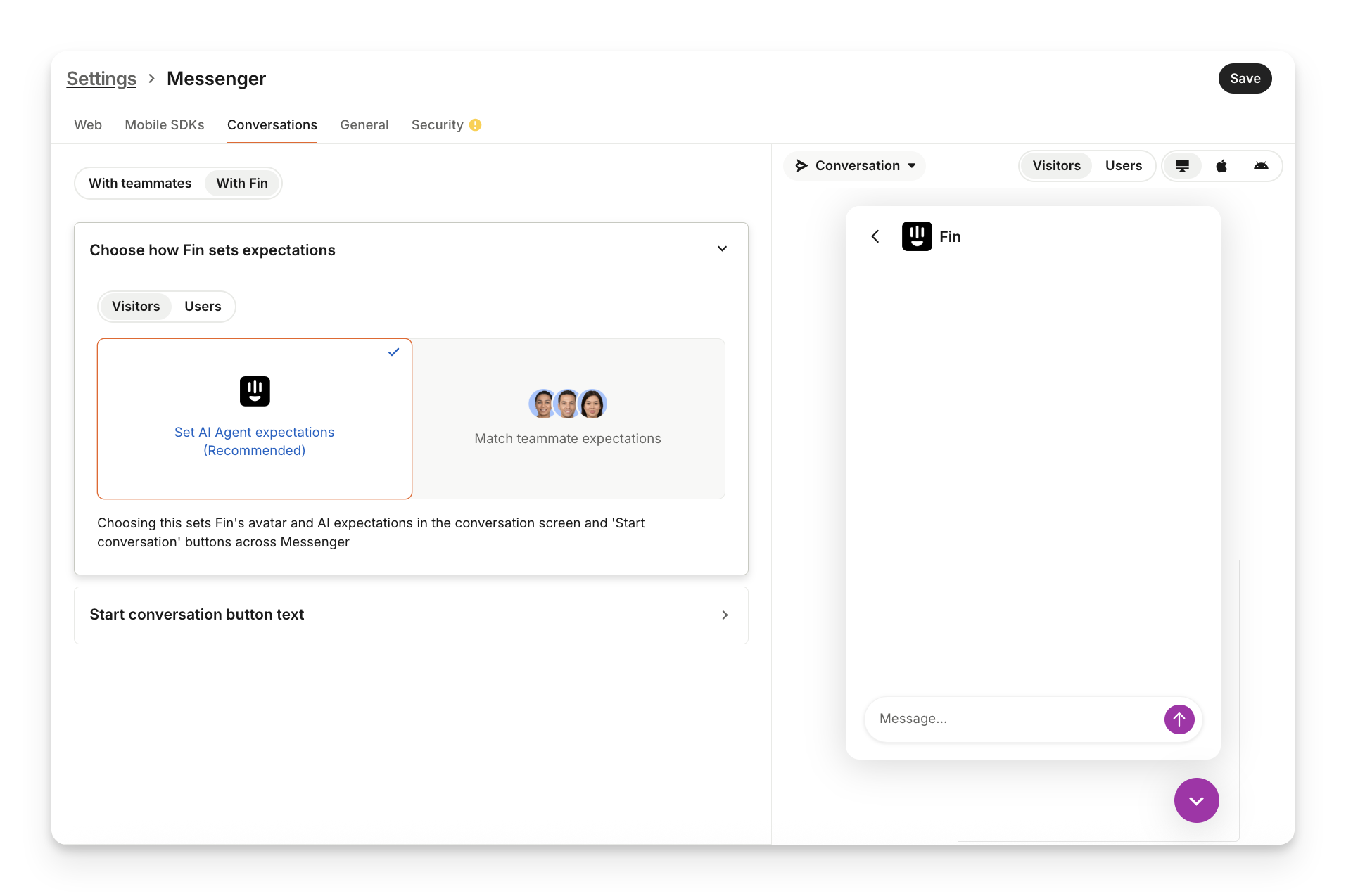Viewport: 1346px width, 896px height.
Task: Click Fin avatar logo in chat header
Action: (917, 236)
